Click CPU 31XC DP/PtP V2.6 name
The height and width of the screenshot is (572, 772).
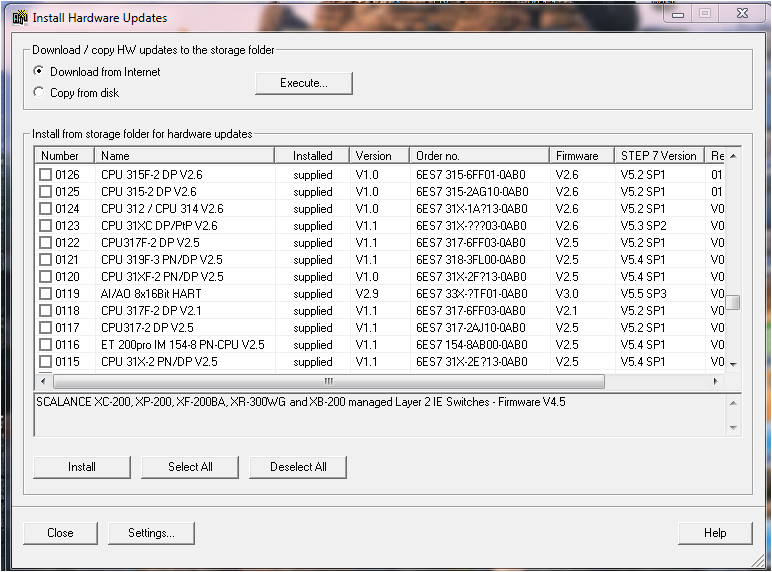[x=159, y=225]
